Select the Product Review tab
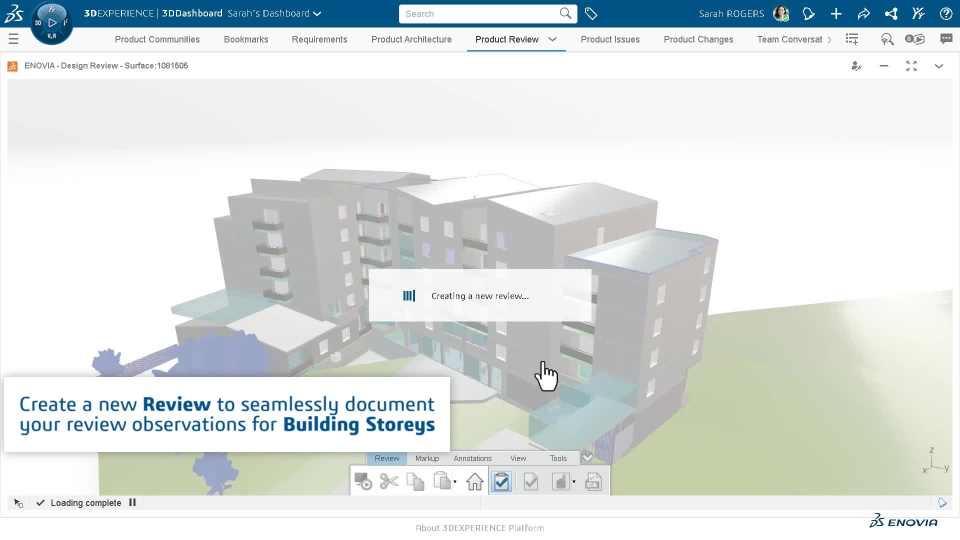960x540 pixels. [506, 39]
